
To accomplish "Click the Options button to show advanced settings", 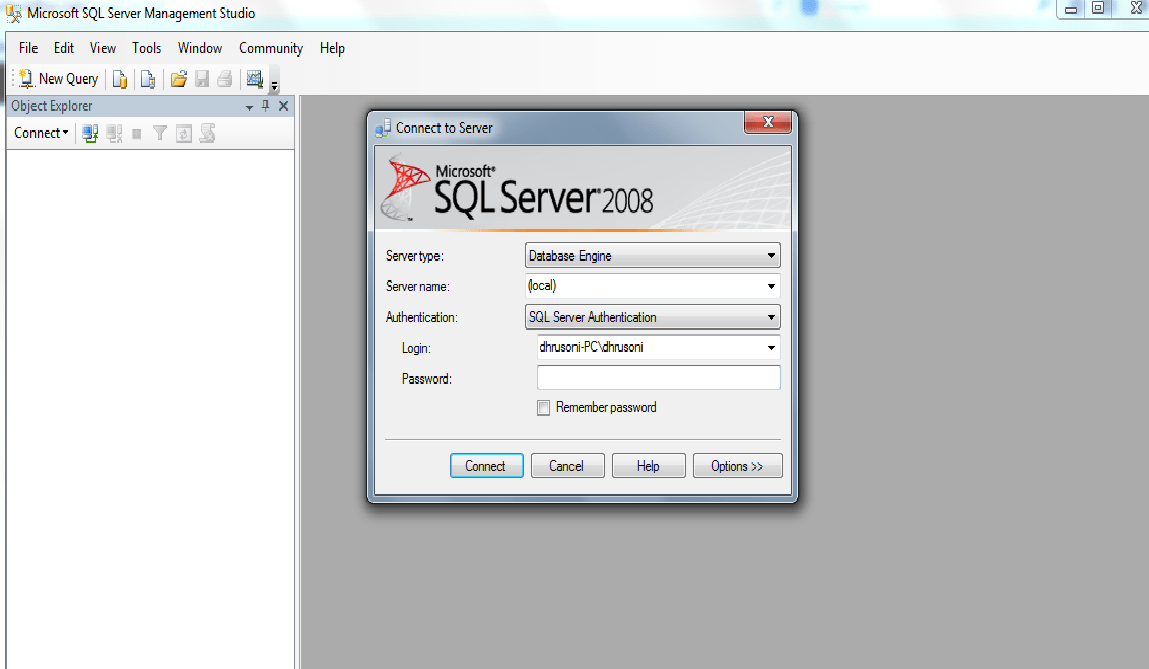I will [737, 465].
